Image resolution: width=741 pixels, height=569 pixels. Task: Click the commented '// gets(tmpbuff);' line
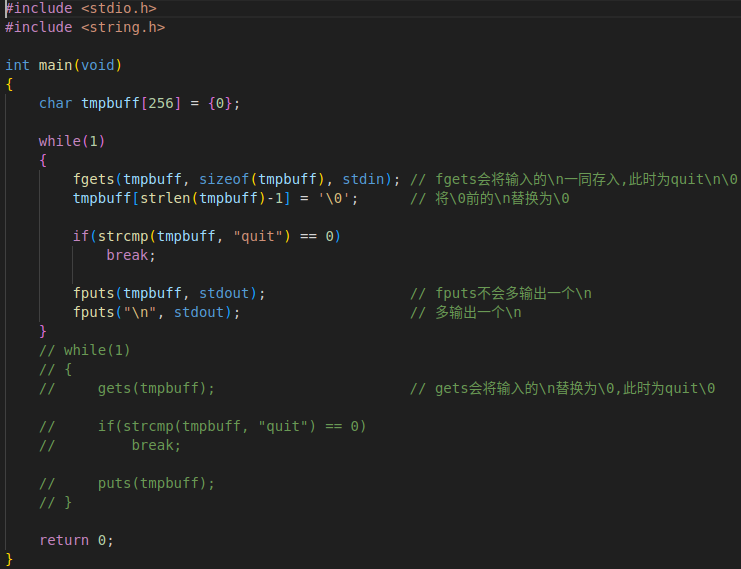point(127,388)
